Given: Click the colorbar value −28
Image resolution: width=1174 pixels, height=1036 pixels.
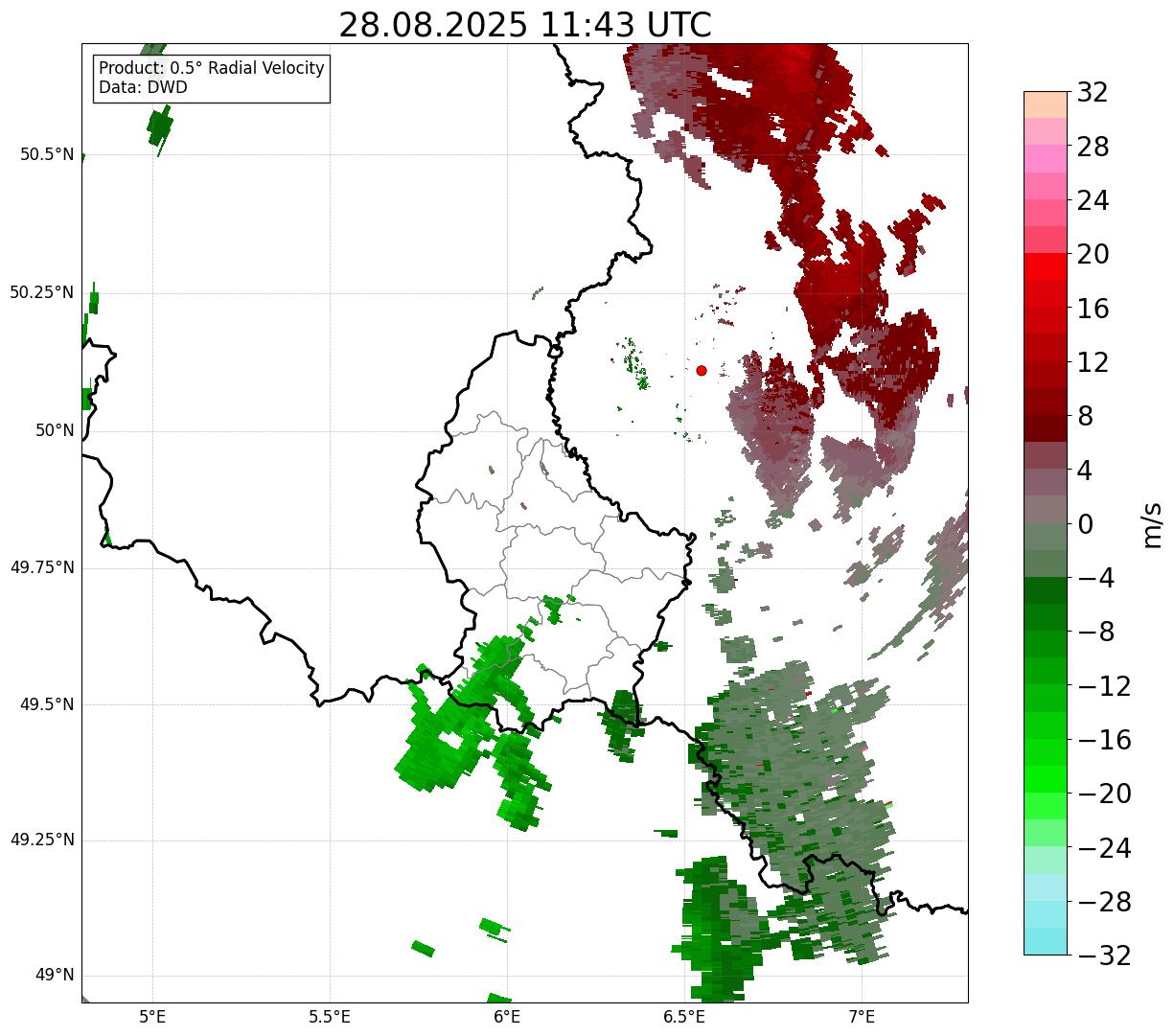Looking at the screenshot, I should click(x=1104, y=902).
